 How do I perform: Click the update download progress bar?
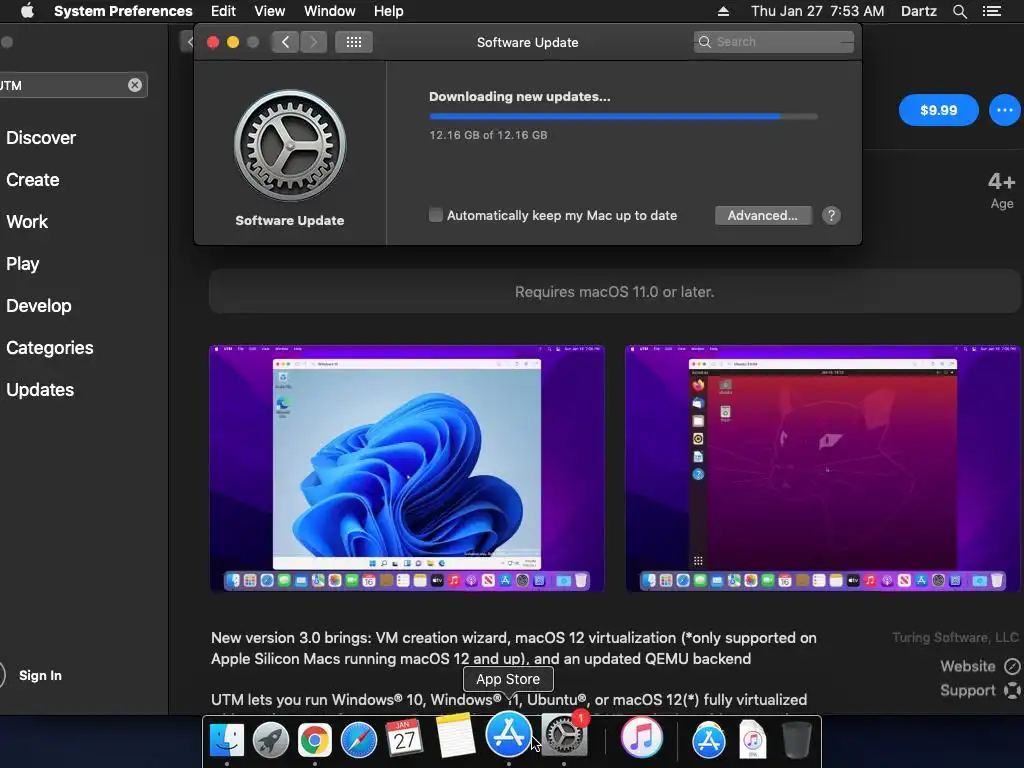click(x=623, y=116)
